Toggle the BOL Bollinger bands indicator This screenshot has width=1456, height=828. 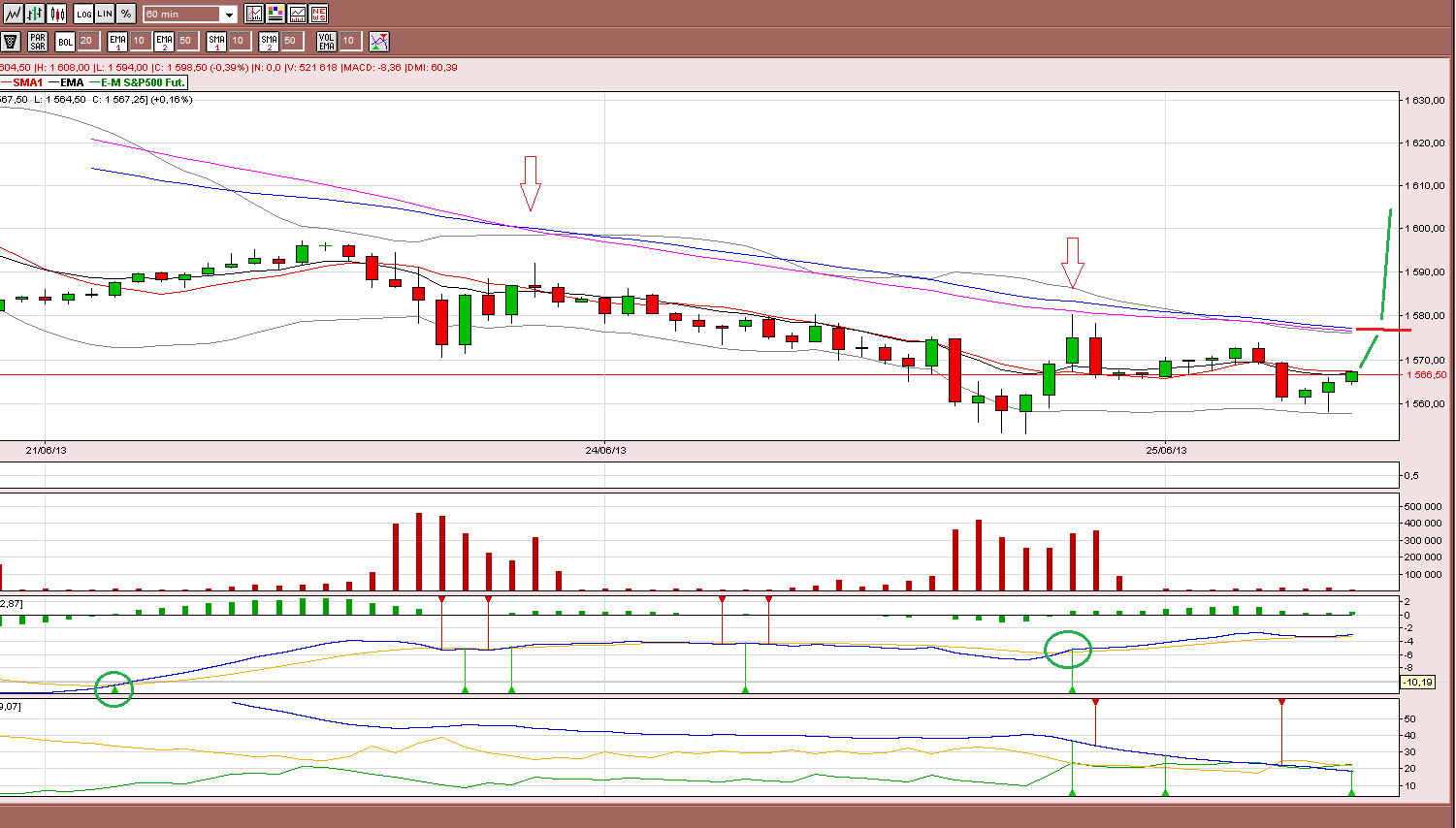pos(65,41)
